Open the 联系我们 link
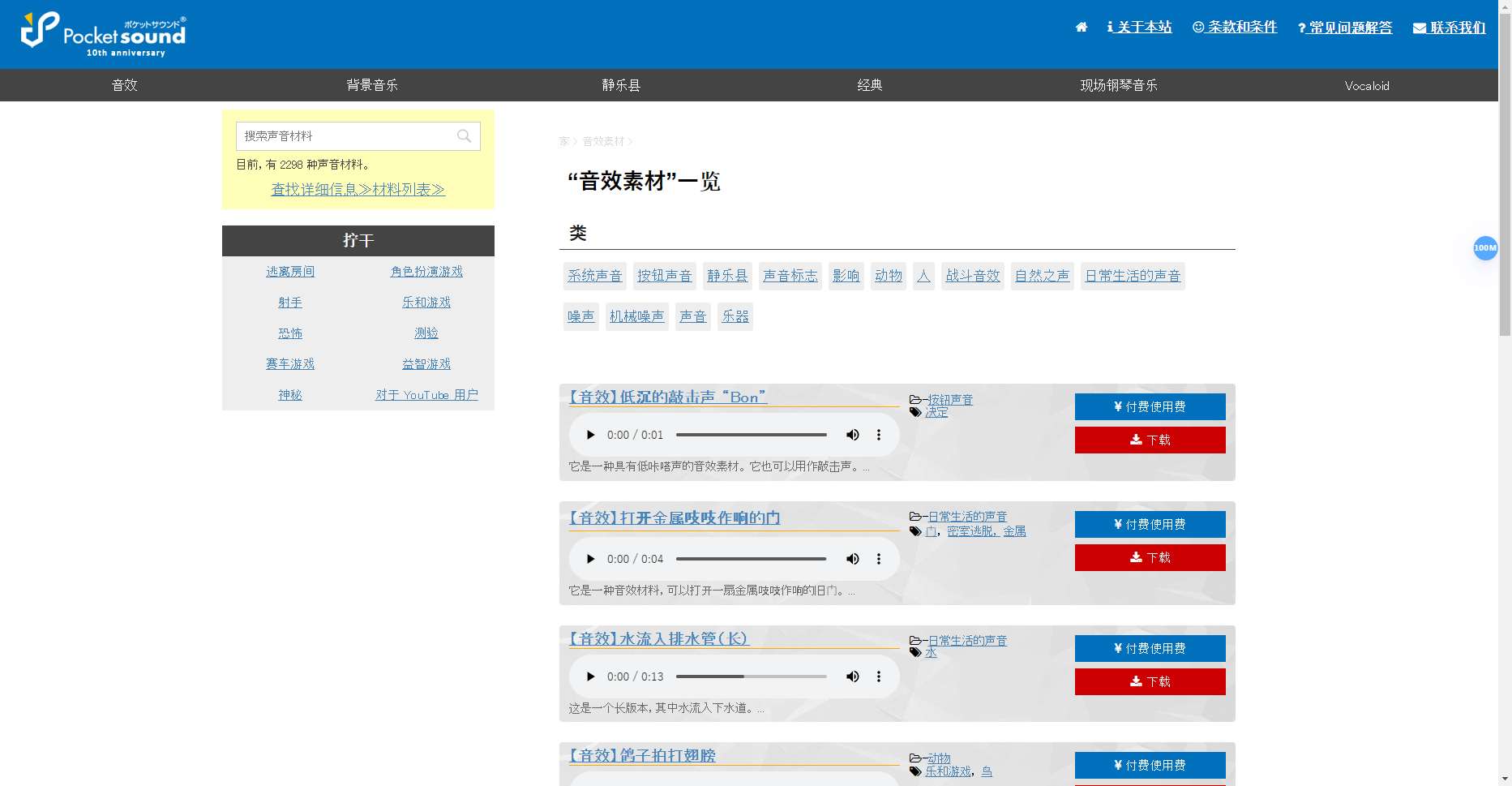 click(1450, 28)
